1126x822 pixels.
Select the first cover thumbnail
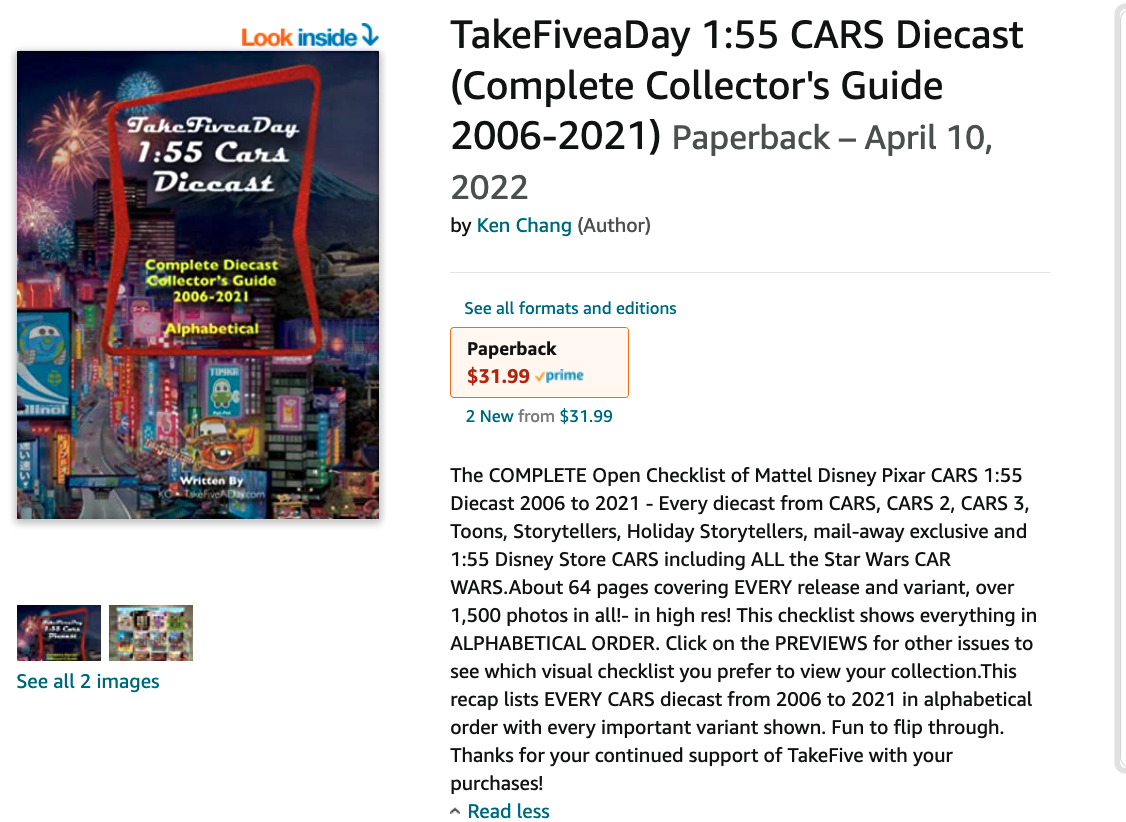59,632
